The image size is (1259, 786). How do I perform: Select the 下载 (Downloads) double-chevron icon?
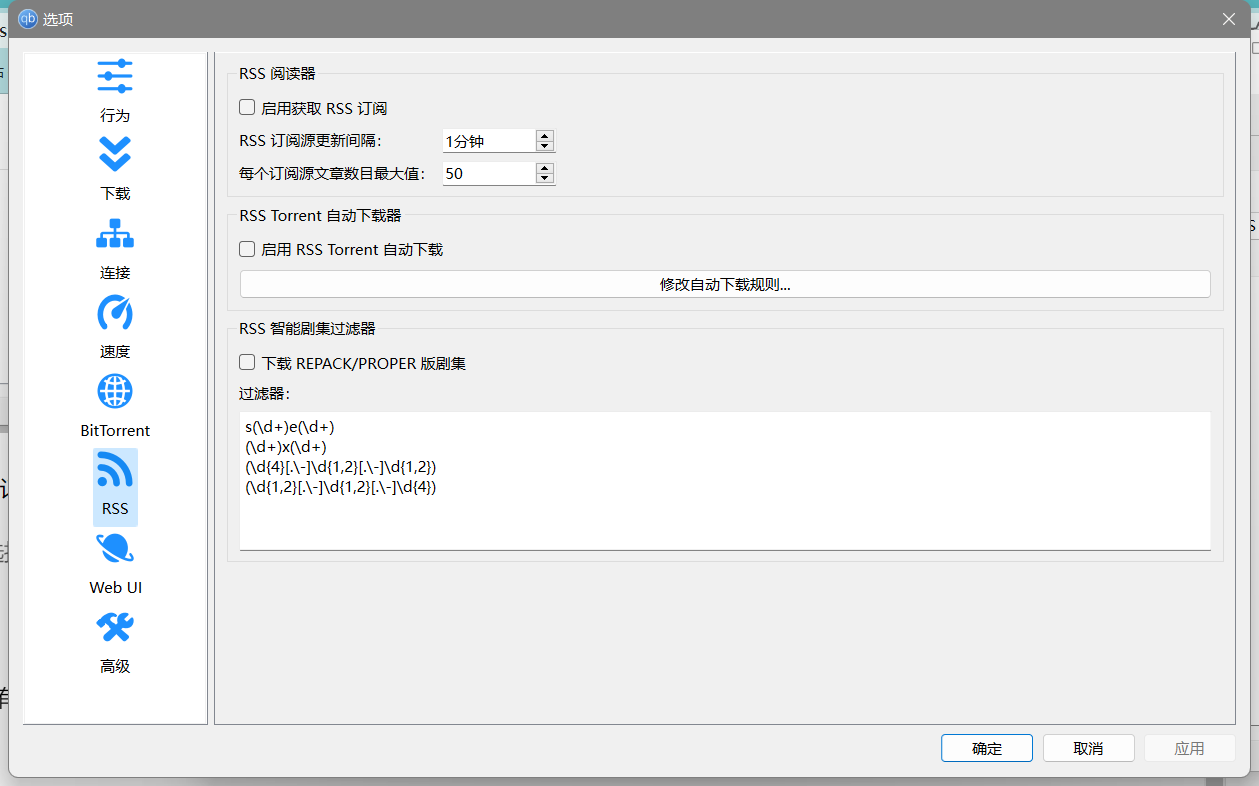pyautogui.click(x=115, y=155)
